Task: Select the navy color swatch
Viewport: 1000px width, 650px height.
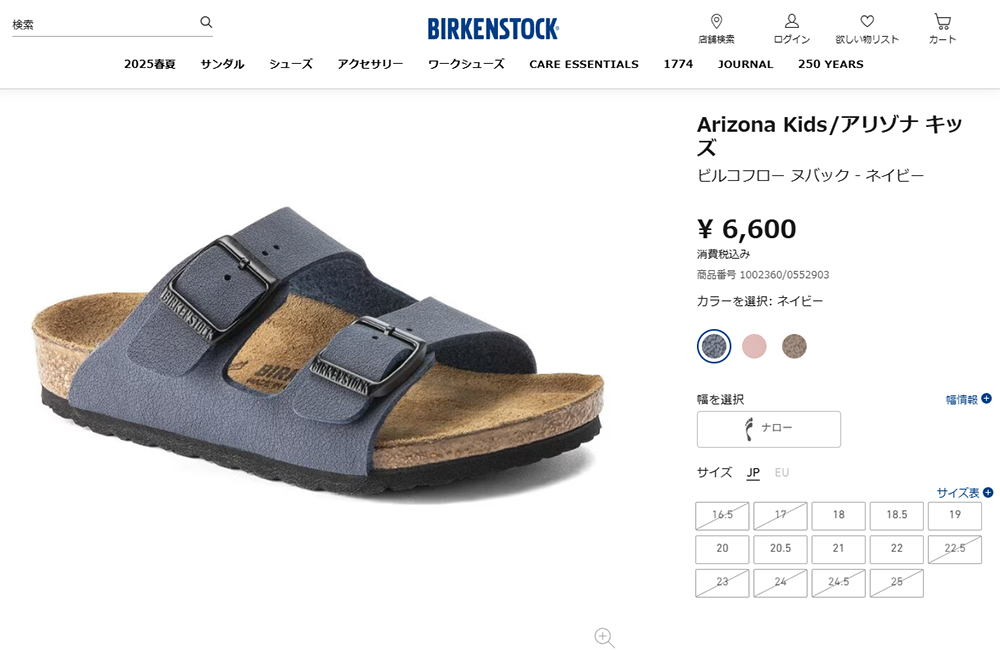Action: point(714,346)
